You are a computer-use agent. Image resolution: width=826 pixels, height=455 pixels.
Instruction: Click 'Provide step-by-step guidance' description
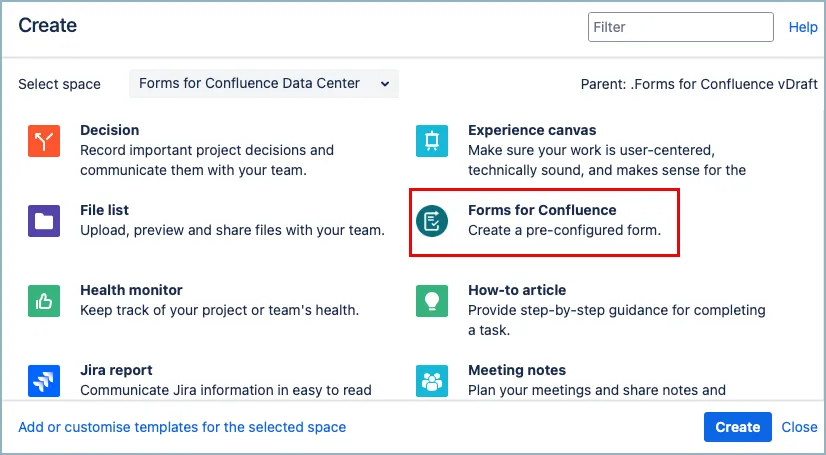point(617,320)
